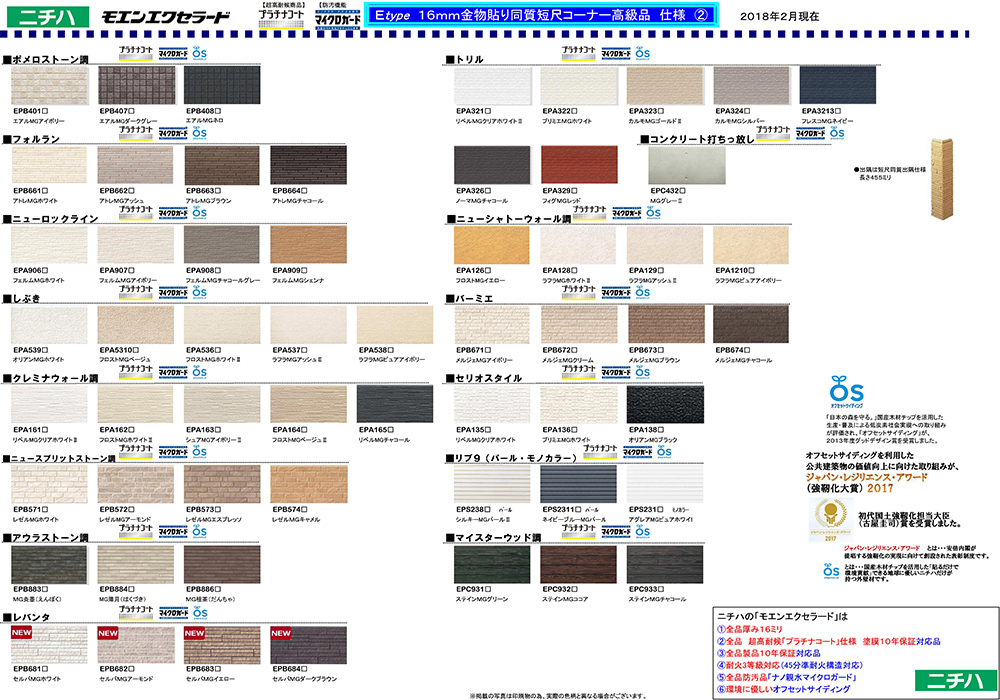Click the モエンエクセラード wordmark in the header
The image size is (1000, 700).
click(165, 17)
